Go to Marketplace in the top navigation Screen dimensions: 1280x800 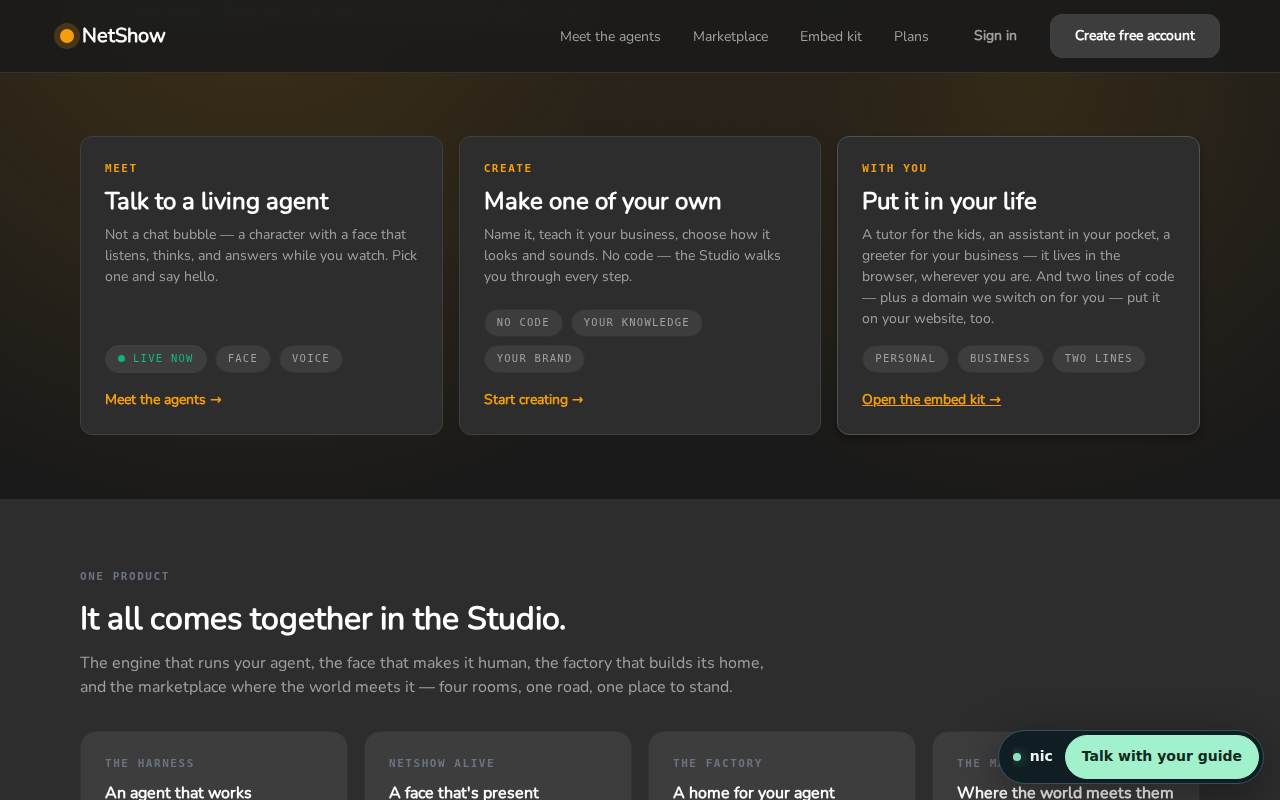pyautogui.click(x=730, y=36)
